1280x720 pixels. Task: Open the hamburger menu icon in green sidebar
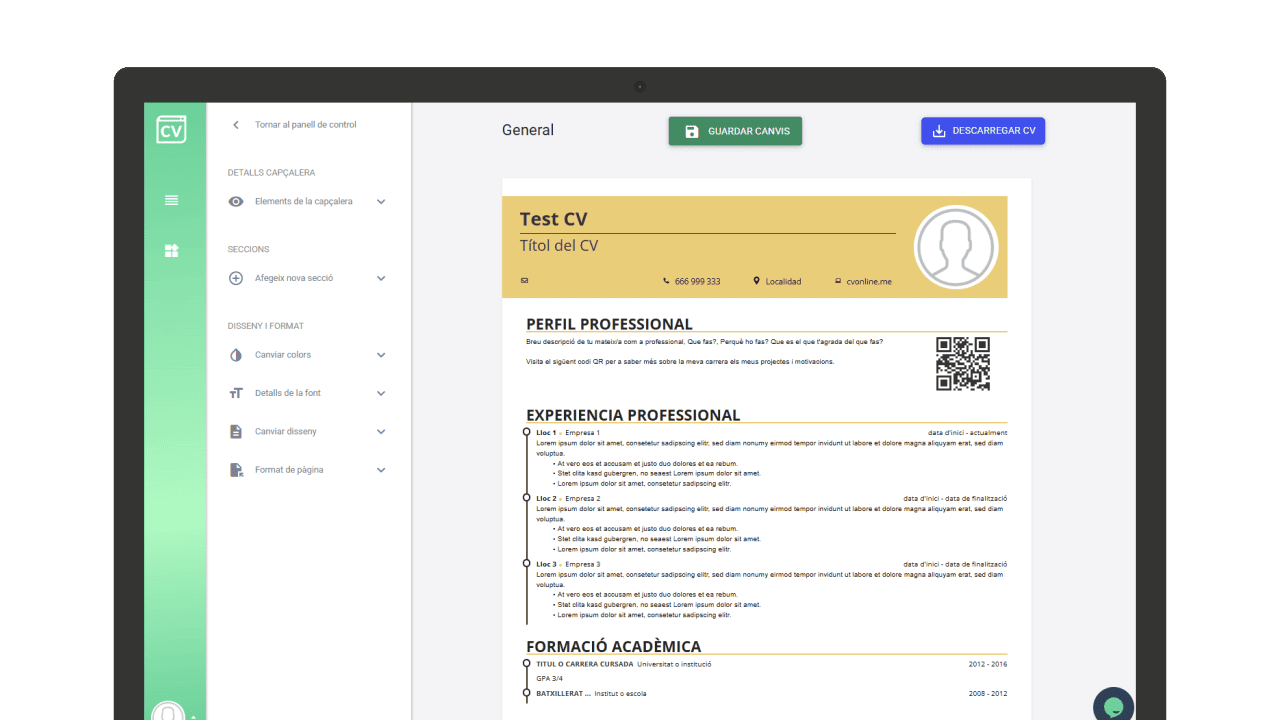tap(171, 200)
